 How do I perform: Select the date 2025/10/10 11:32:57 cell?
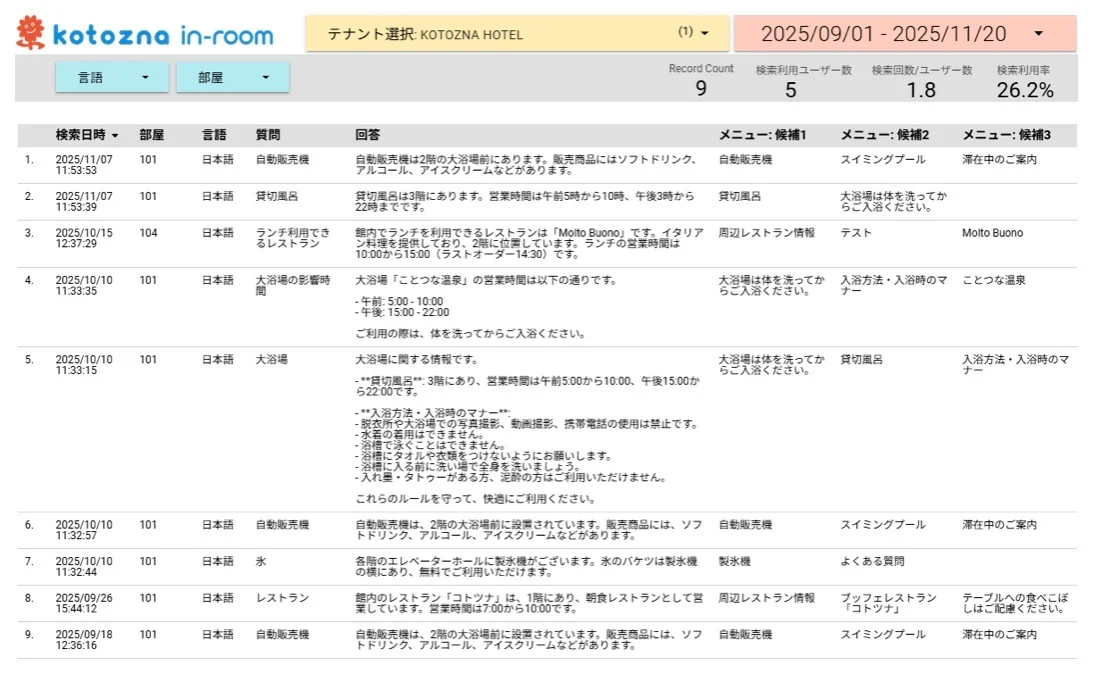(x=84, y=530)
